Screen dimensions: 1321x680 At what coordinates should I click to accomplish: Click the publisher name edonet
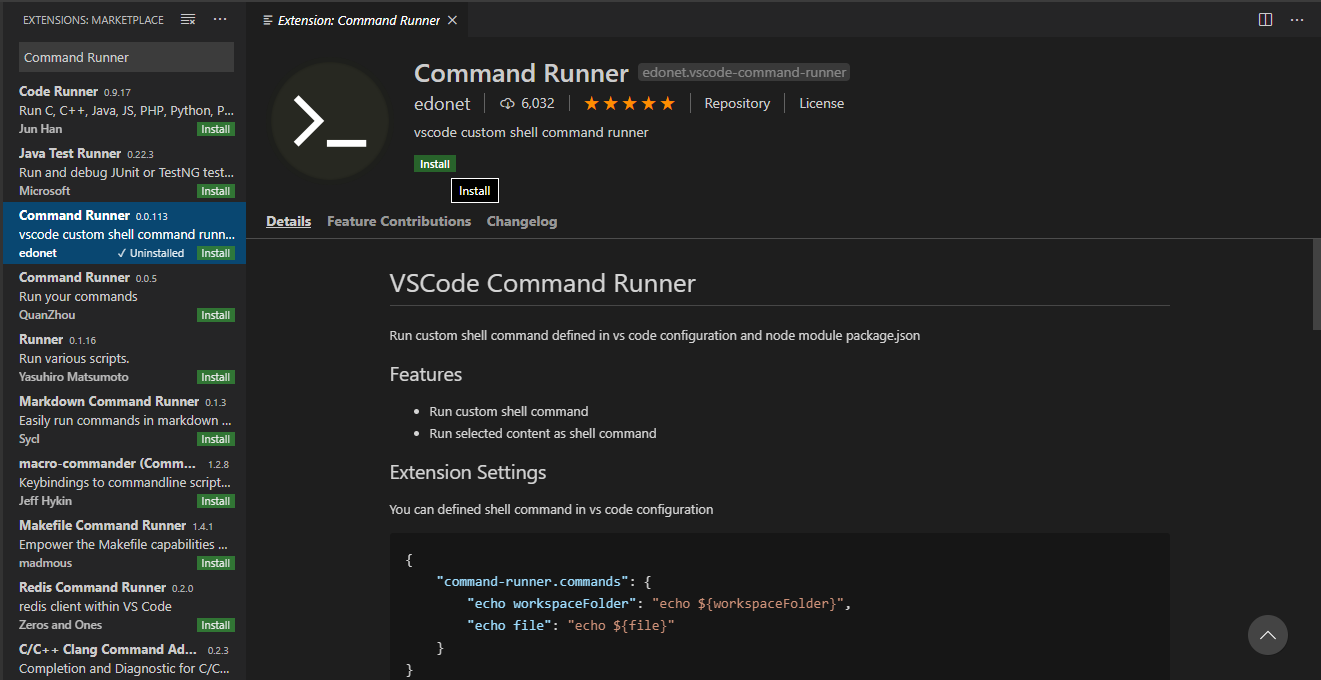[x=442, y=103]
